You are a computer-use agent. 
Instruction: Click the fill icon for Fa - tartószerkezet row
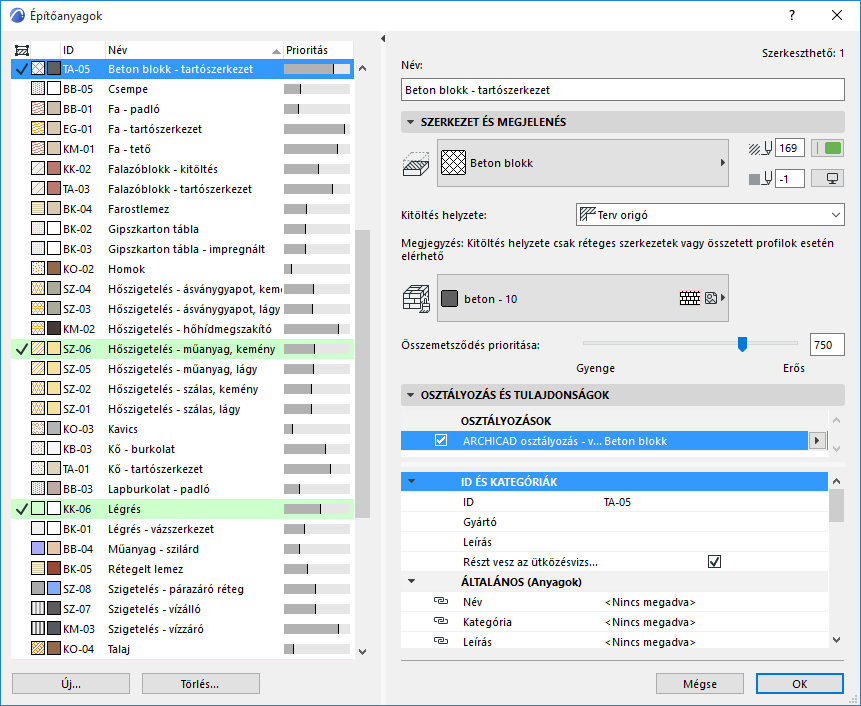pyautogui.click(x=38, y=129)
